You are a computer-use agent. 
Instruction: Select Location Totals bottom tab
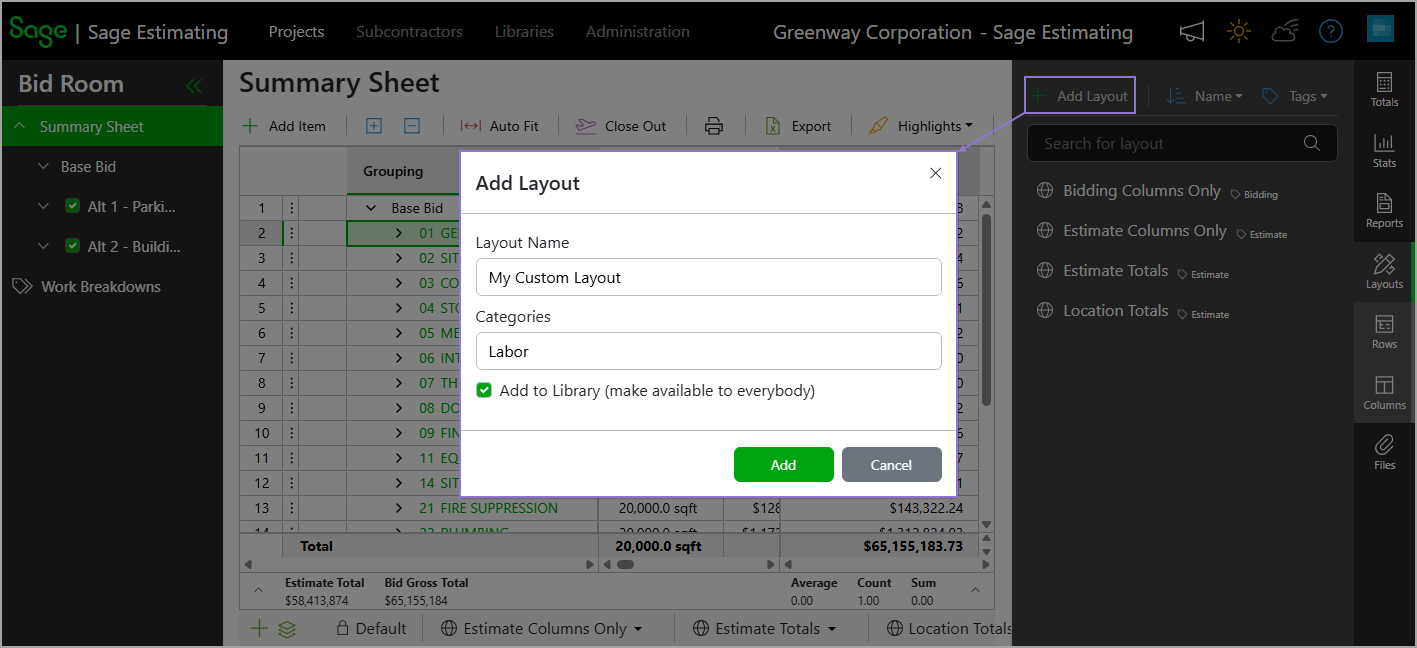950,628
